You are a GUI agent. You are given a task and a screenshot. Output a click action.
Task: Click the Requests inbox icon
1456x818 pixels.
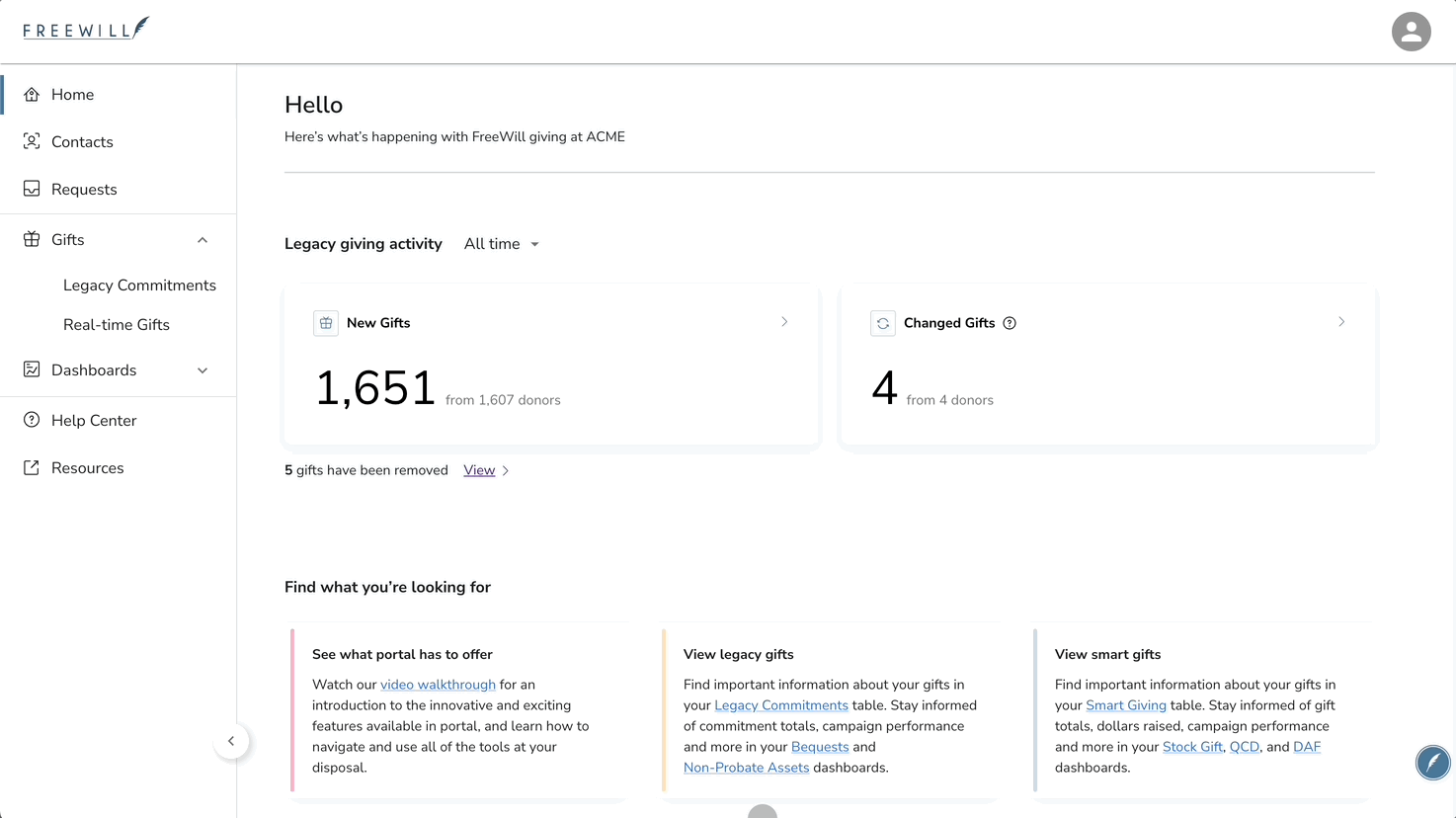coord(32,189)
